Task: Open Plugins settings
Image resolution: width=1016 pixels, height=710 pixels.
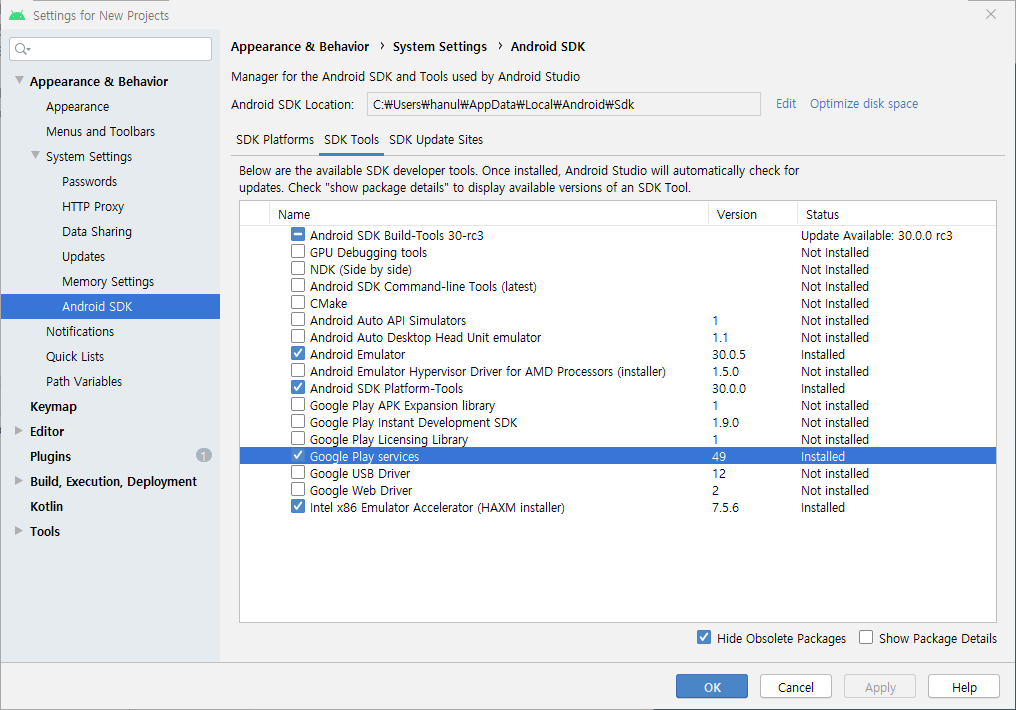Action: click(50, 456)
